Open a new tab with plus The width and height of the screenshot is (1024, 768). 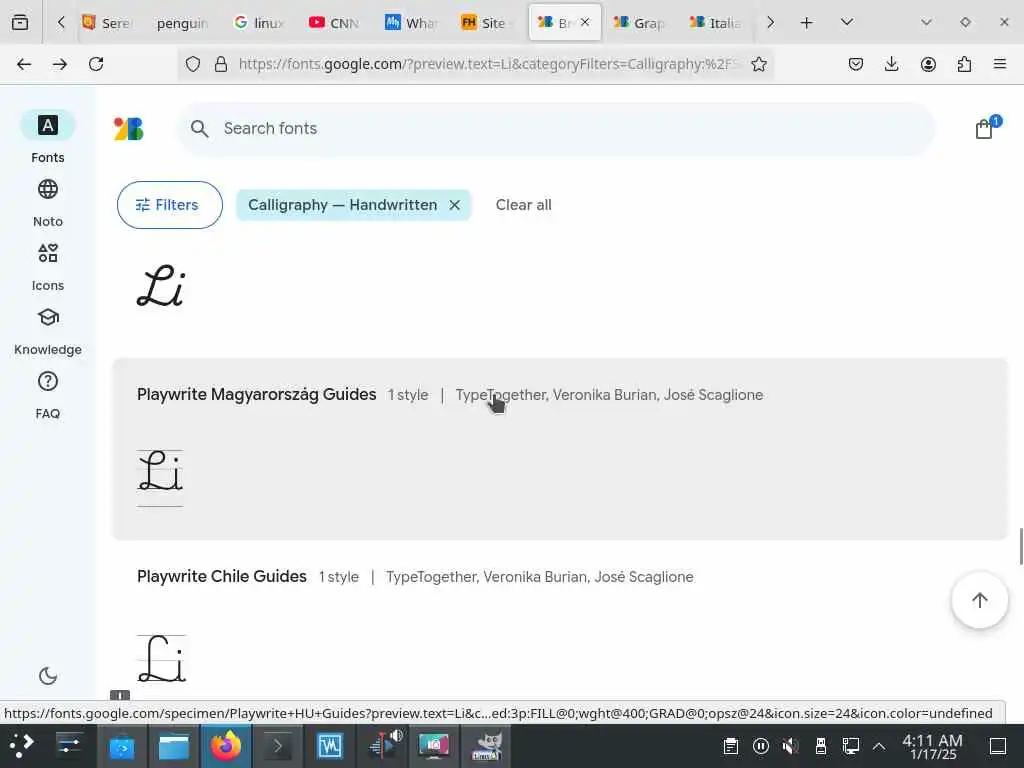807,23
